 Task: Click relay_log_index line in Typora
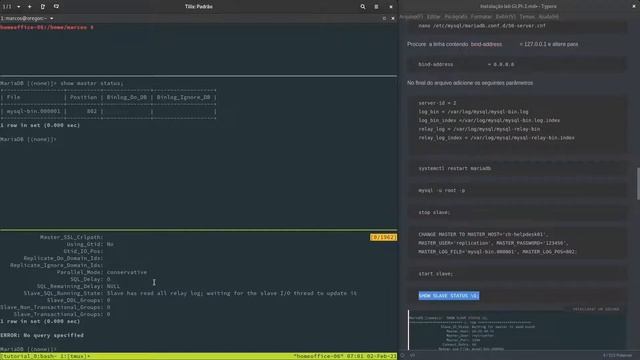click(496, 138)
